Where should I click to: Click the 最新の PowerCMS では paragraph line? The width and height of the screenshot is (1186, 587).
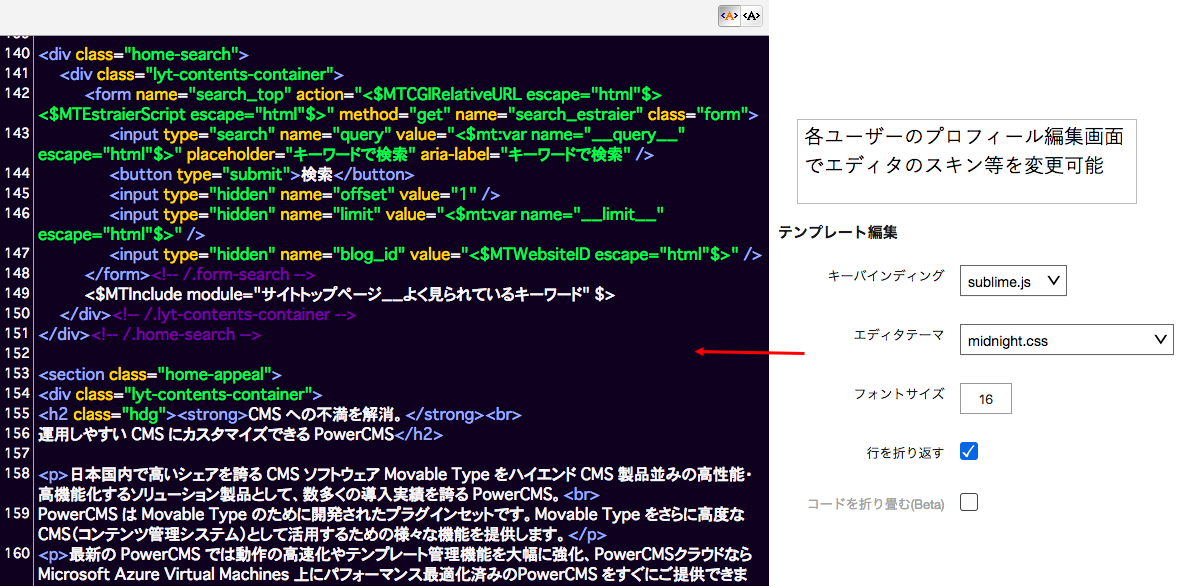tap(393, 565)
